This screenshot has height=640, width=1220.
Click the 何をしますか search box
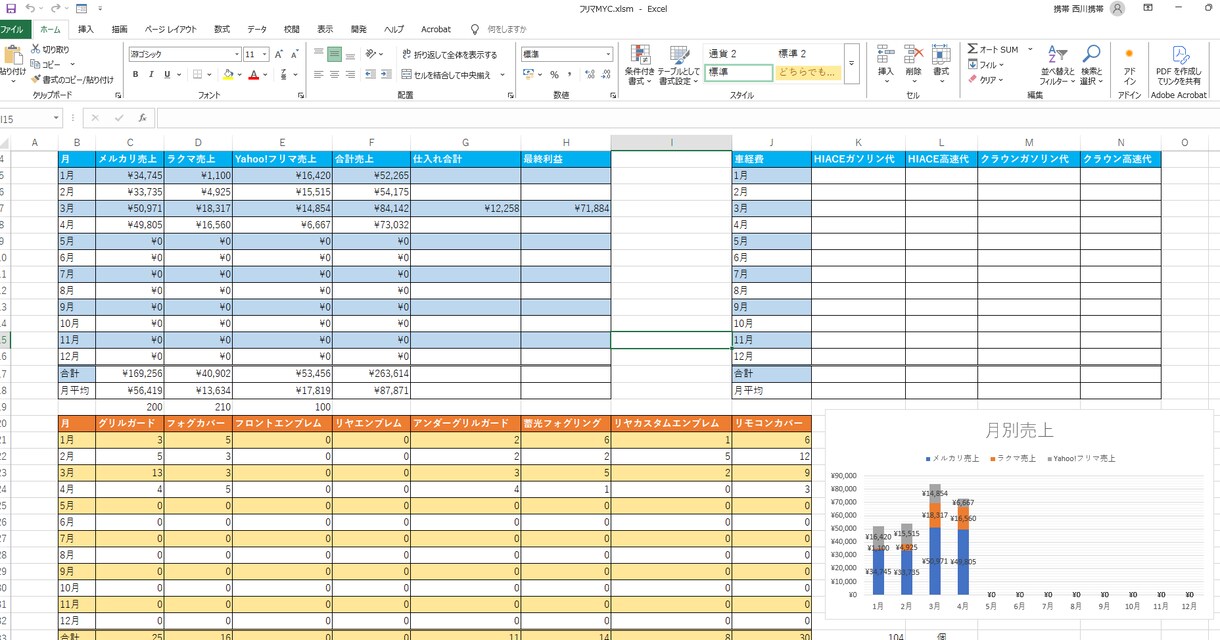point(507,30)
